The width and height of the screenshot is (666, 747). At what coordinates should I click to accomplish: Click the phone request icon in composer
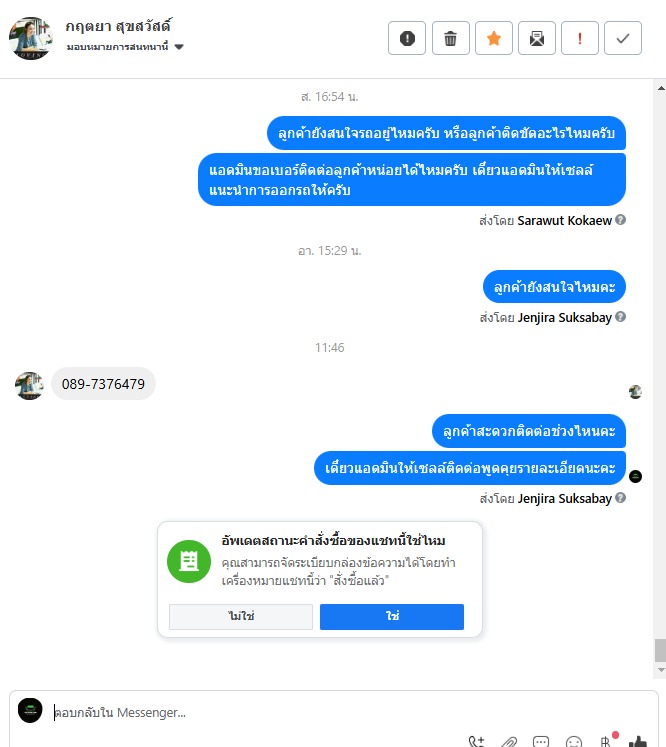point(476,741)
